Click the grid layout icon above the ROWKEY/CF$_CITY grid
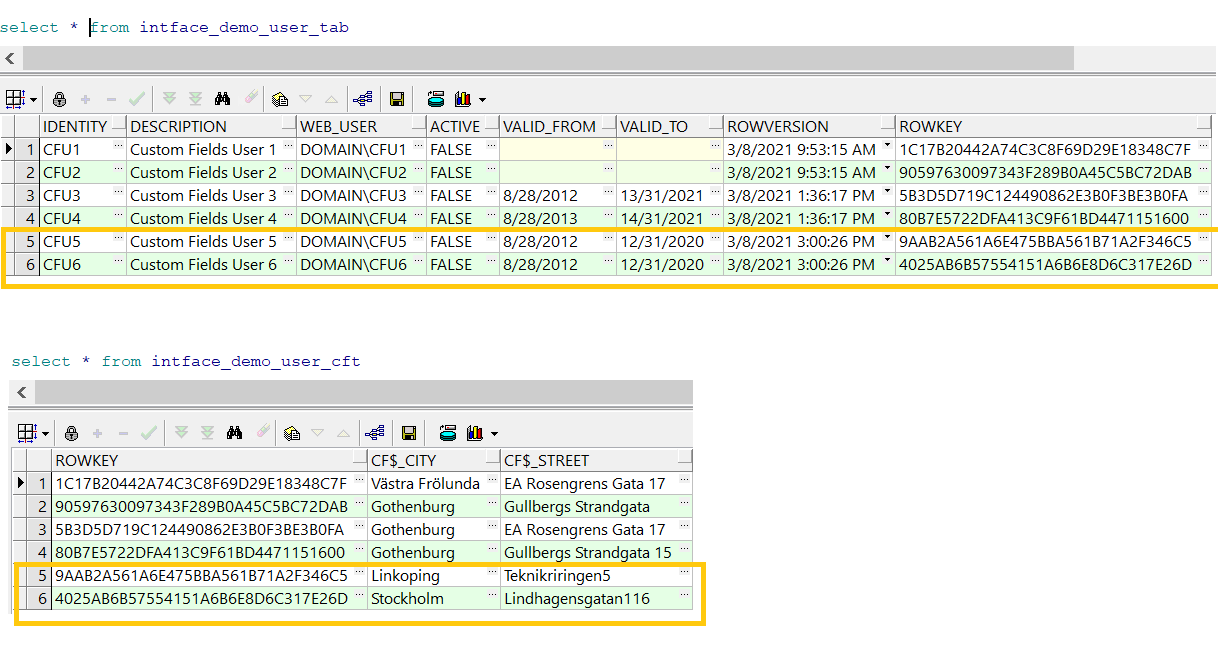This screenshot has height=664, width=1218. coord(28,433)
